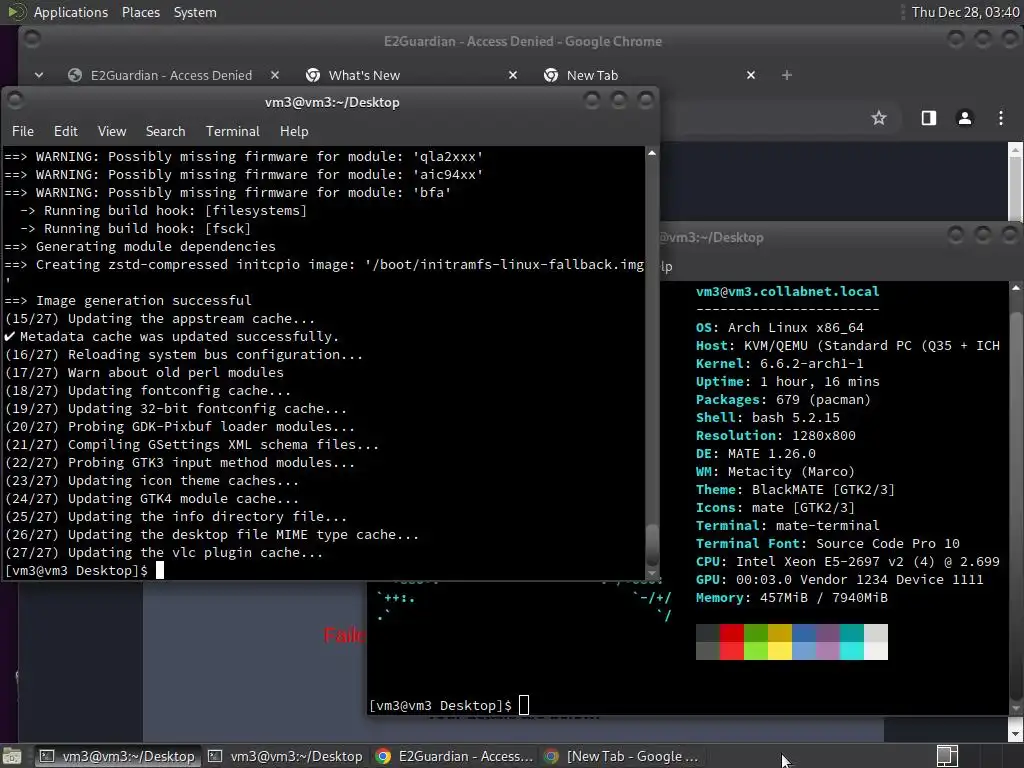Activate [New Tab - Google ... taskbar button

(622, 756)
